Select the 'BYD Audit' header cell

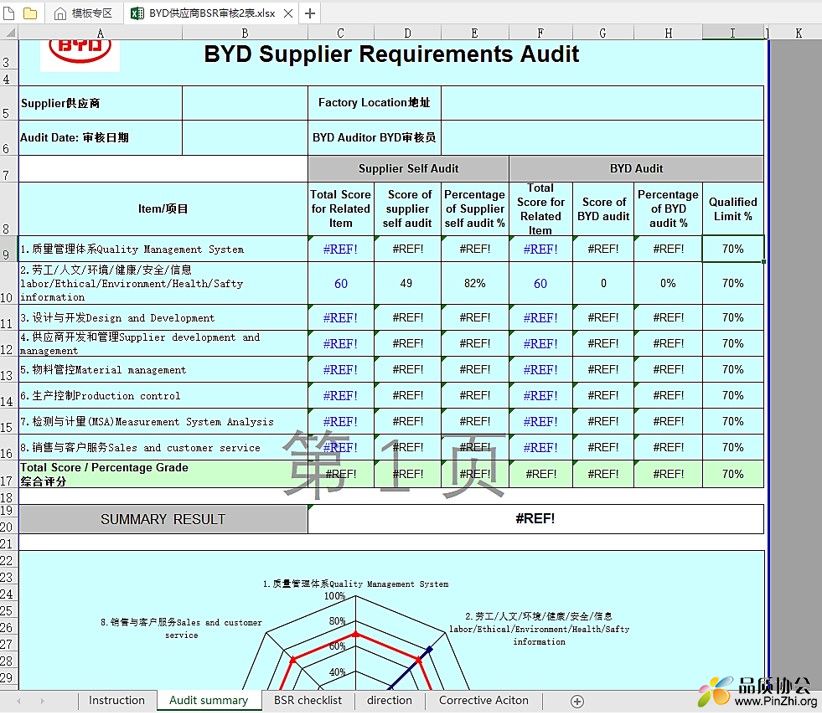coord(636,169)
